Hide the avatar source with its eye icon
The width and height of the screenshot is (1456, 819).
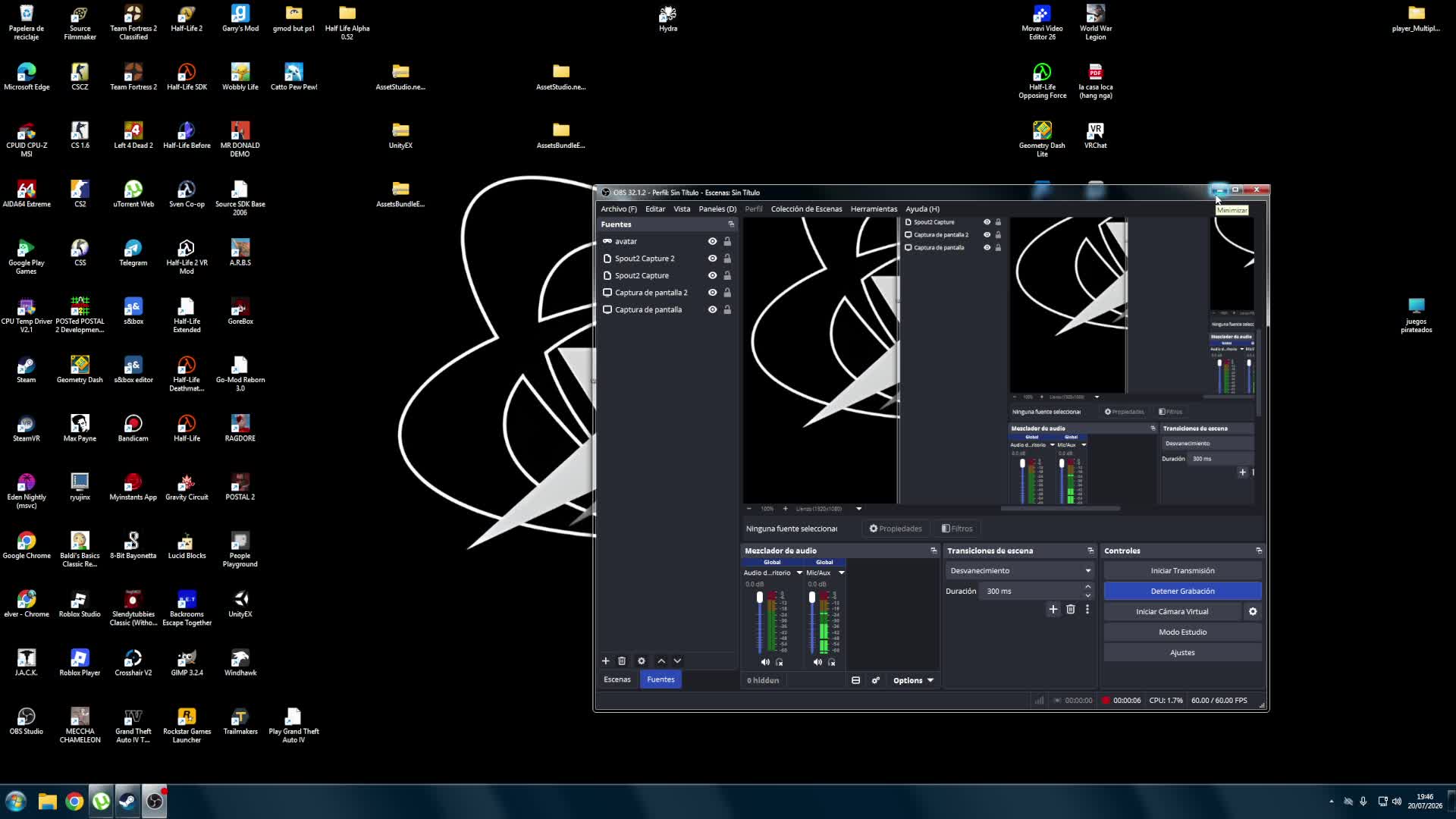(x=712, y=241)
